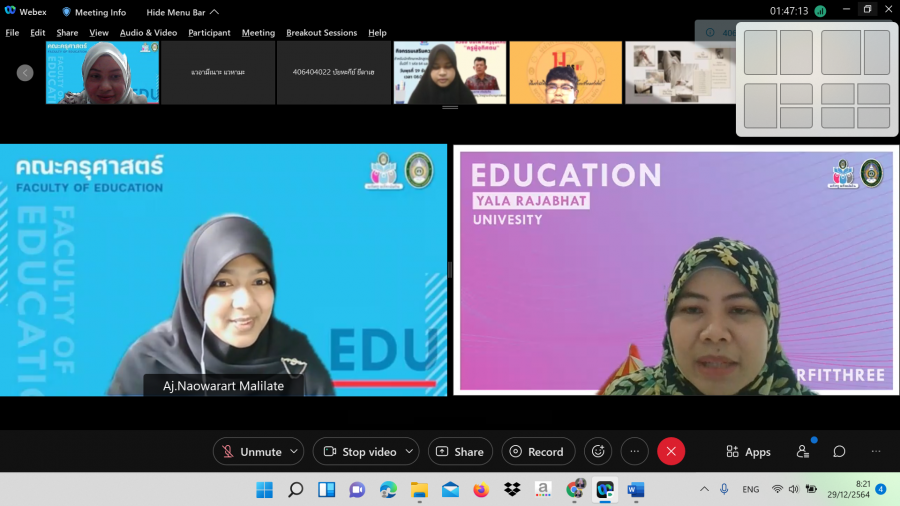Stop video camera
Image resolution: width=900 pixels, height=506 pixels.
tap(359, 452)
